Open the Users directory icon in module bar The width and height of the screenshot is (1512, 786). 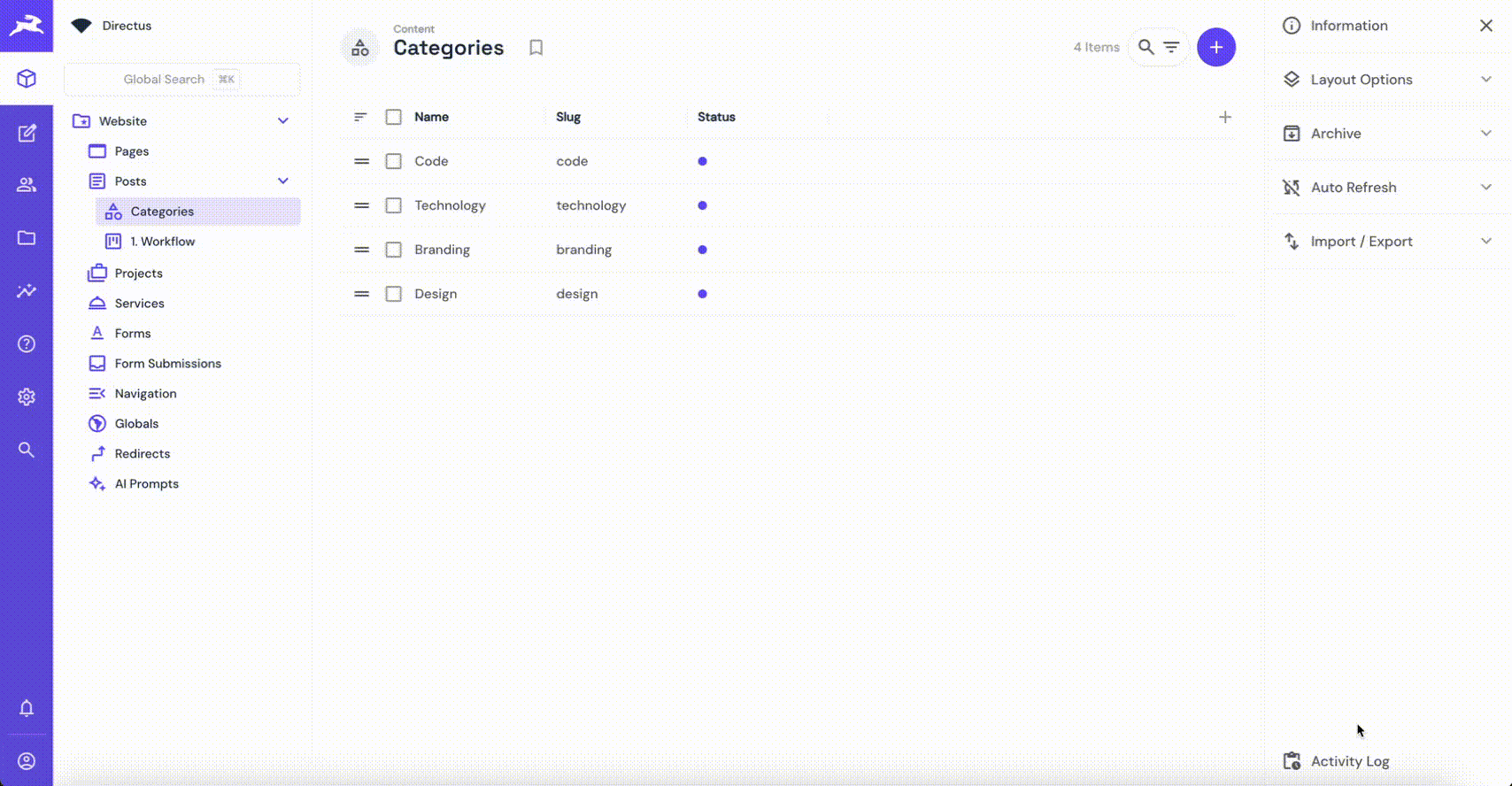(27, 185)
